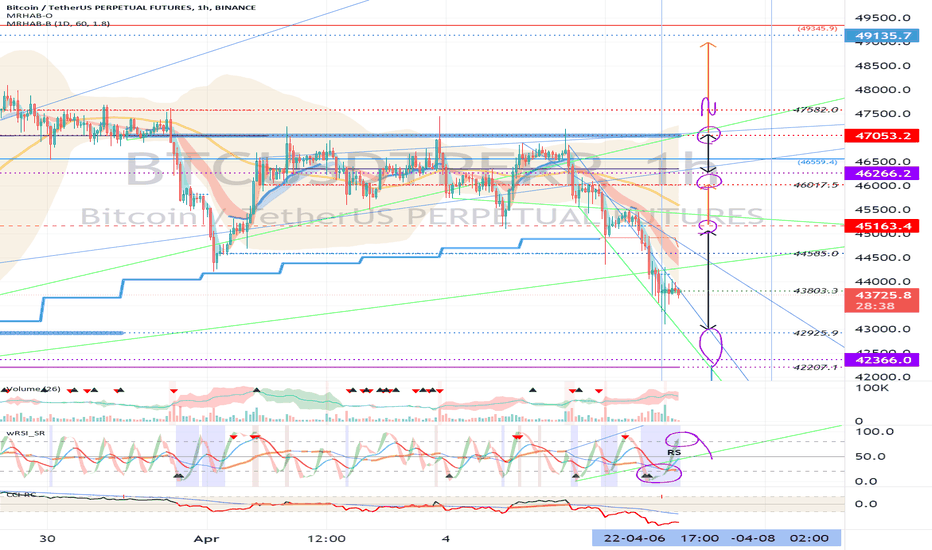Click 50.0 on the wRSI scale
The width and height of the screenshot is (932, 550).
click(x=870, y=457)
